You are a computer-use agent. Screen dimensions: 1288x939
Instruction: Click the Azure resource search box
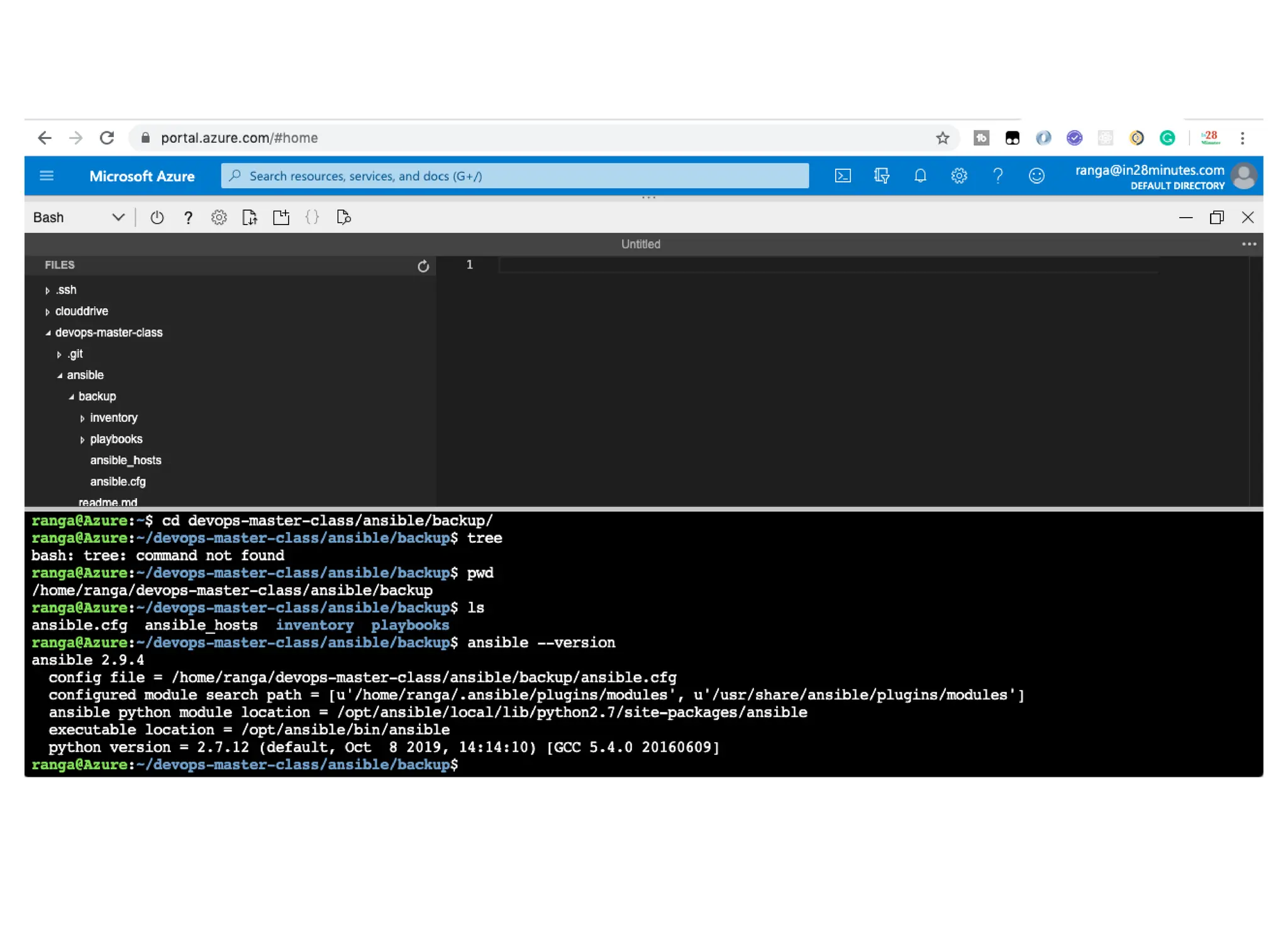(514, 176)
